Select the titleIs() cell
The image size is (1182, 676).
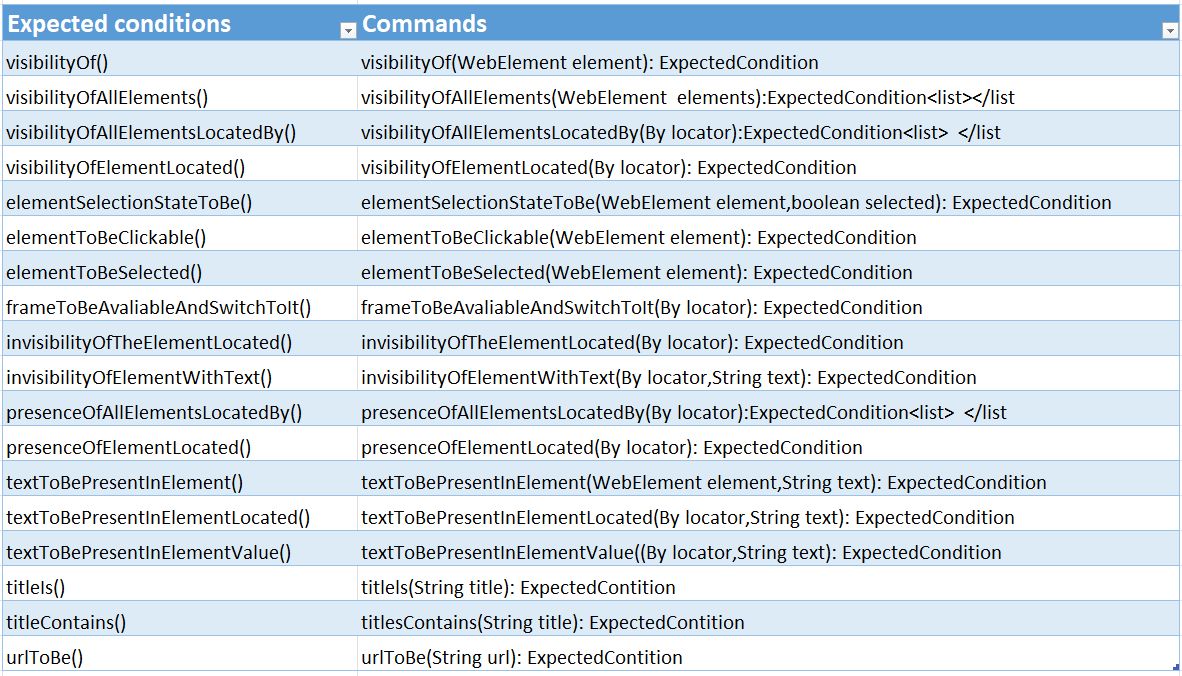pos(179,588)
